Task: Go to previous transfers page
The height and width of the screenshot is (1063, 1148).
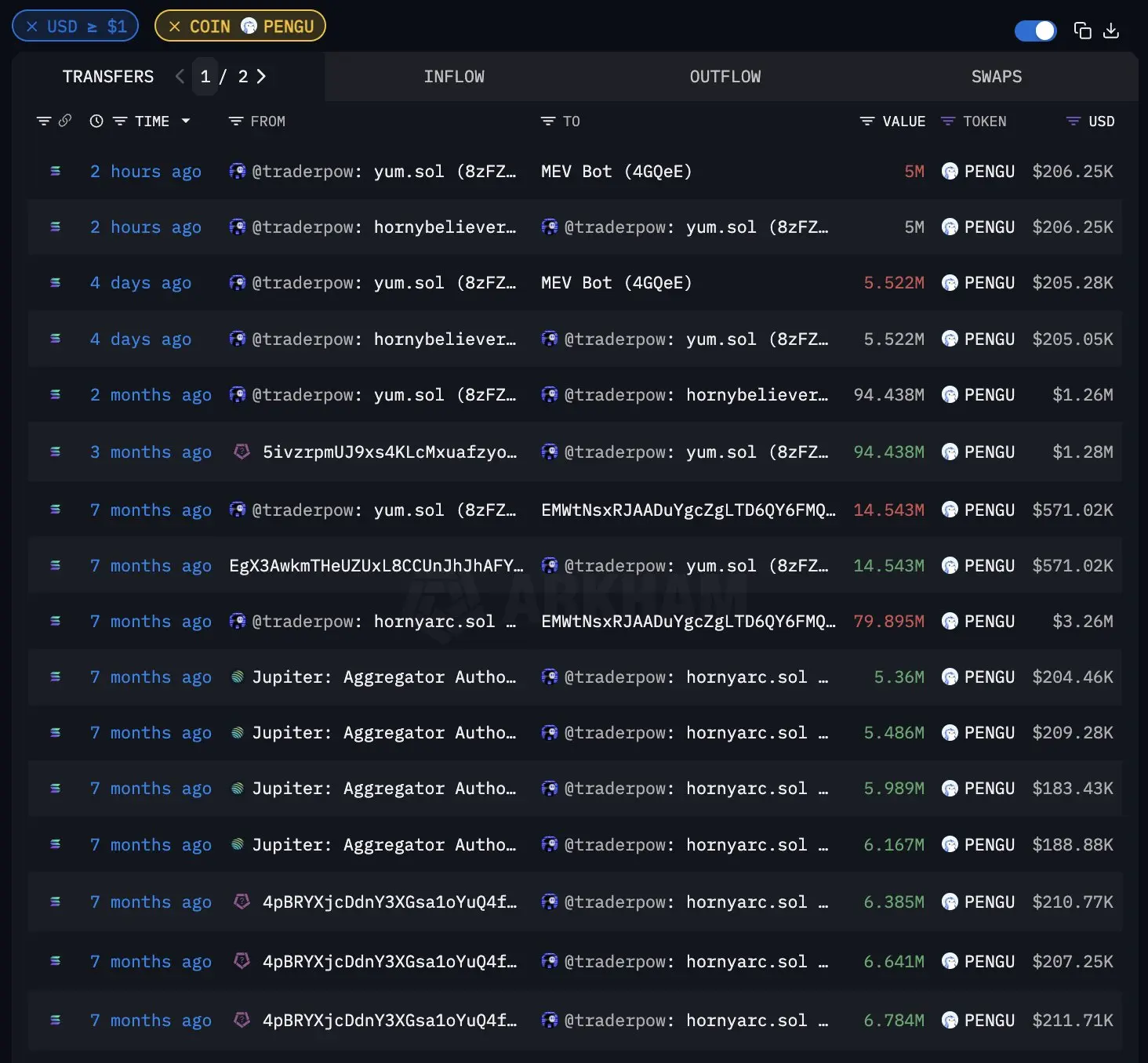Action: [x=180, y=77]
